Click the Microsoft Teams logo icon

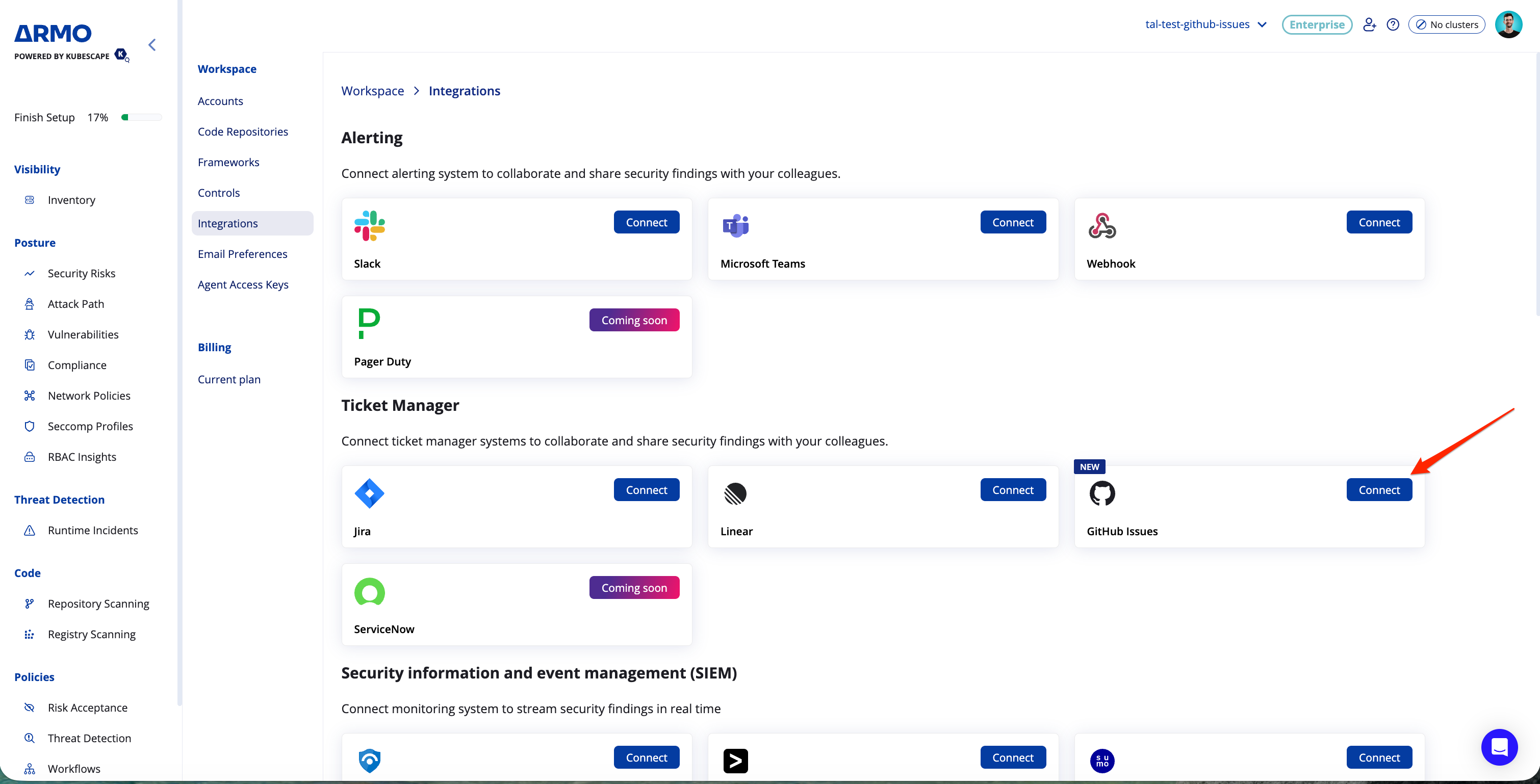point(735,226)
